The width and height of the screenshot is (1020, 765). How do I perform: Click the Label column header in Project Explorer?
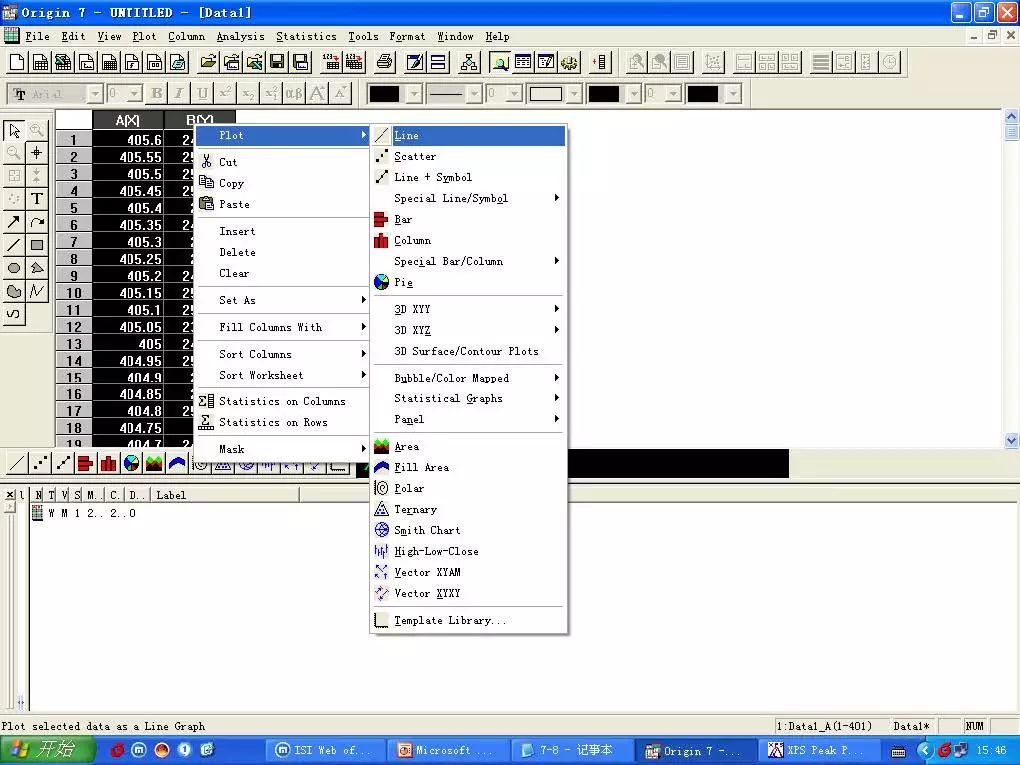[224, 495]
